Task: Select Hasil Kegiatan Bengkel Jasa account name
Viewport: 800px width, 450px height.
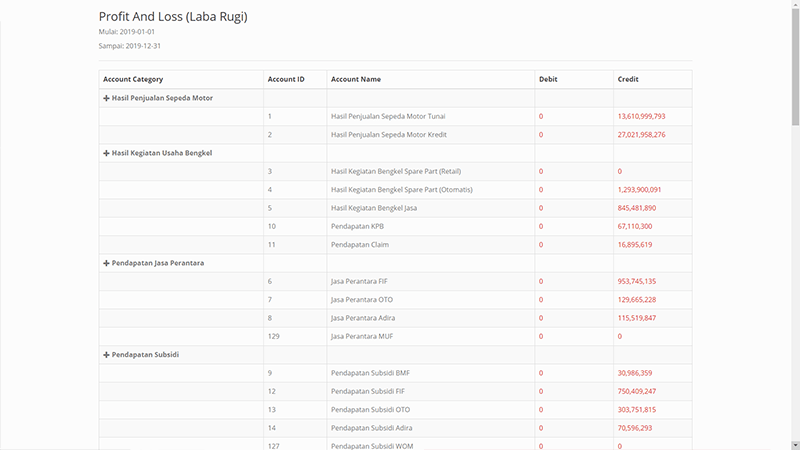Action: pos(373,208)
